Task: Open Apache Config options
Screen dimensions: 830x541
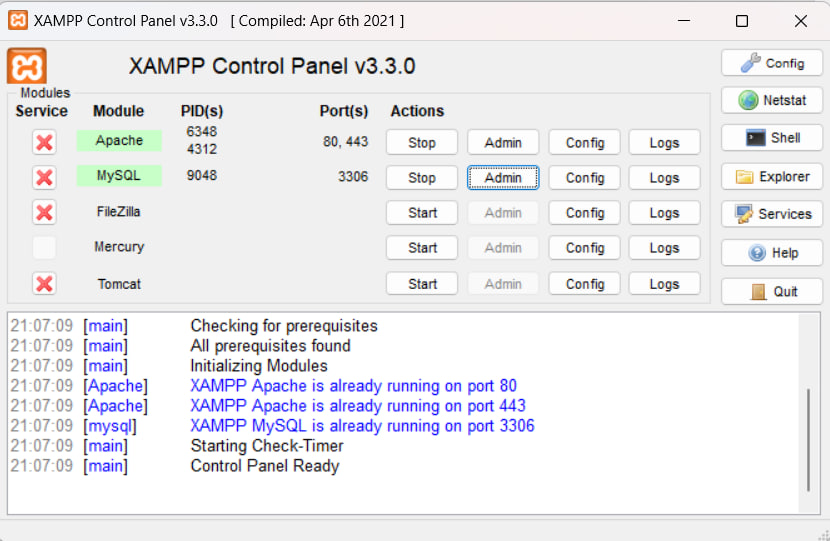Action: [x=584, y=142]
